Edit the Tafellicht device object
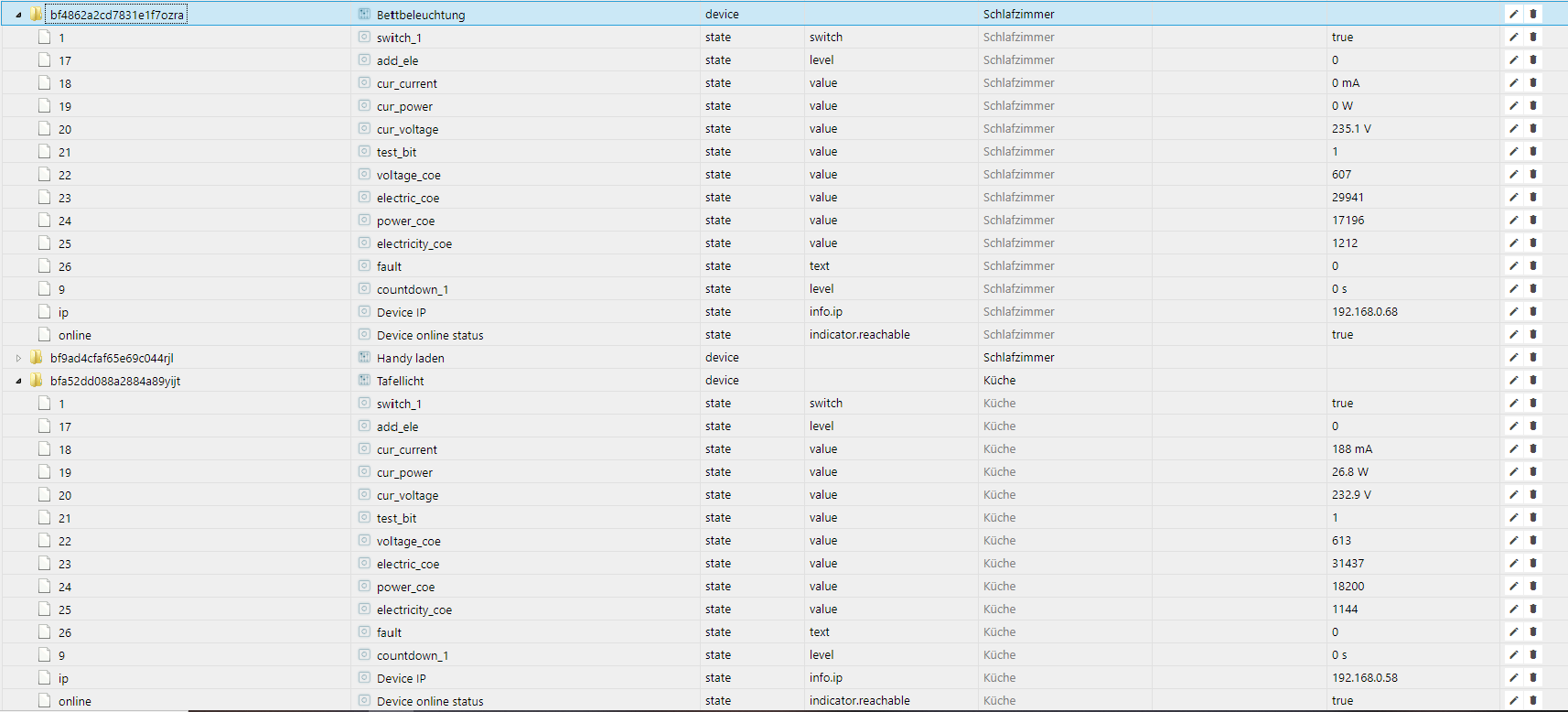The height and width of the screenshot is (712, 1568). [1514, 381]
